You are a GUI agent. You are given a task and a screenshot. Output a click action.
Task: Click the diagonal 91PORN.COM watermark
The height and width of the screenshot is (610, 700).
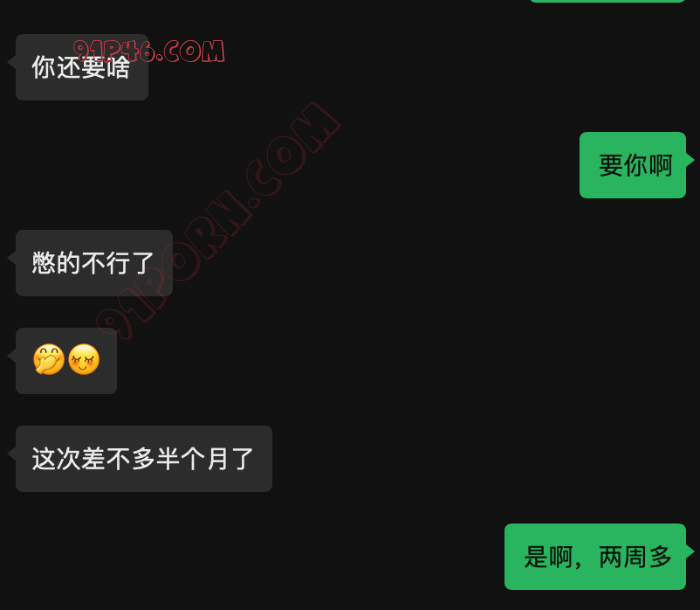tap(219, 221)
